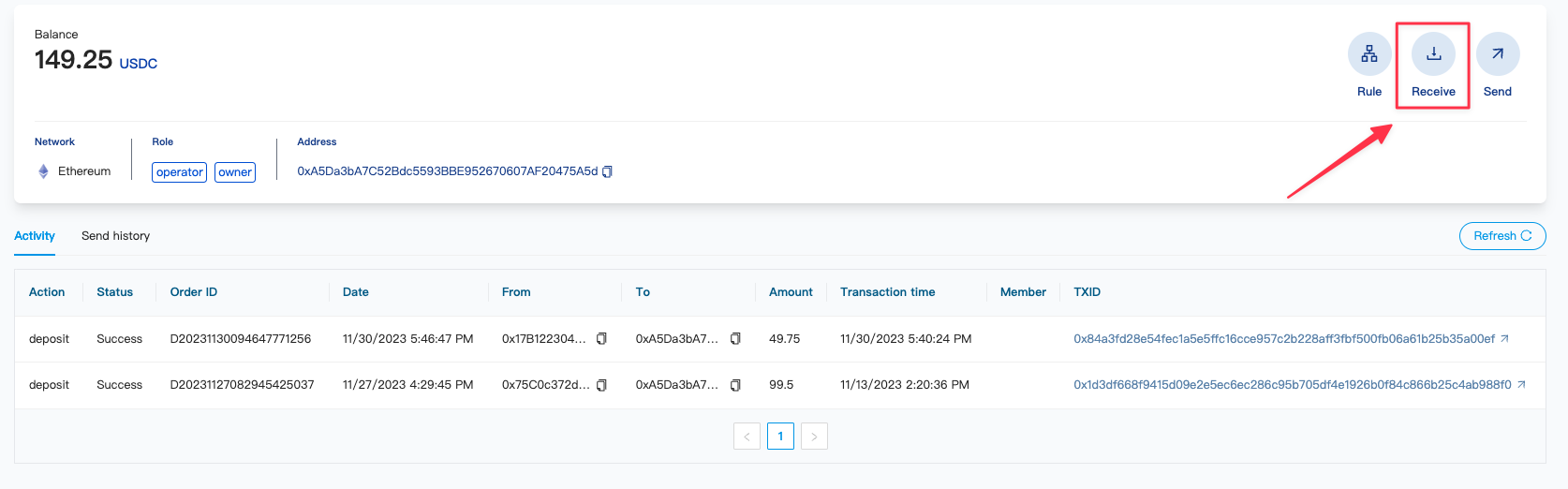Click the owner role tag

(235, 172)
